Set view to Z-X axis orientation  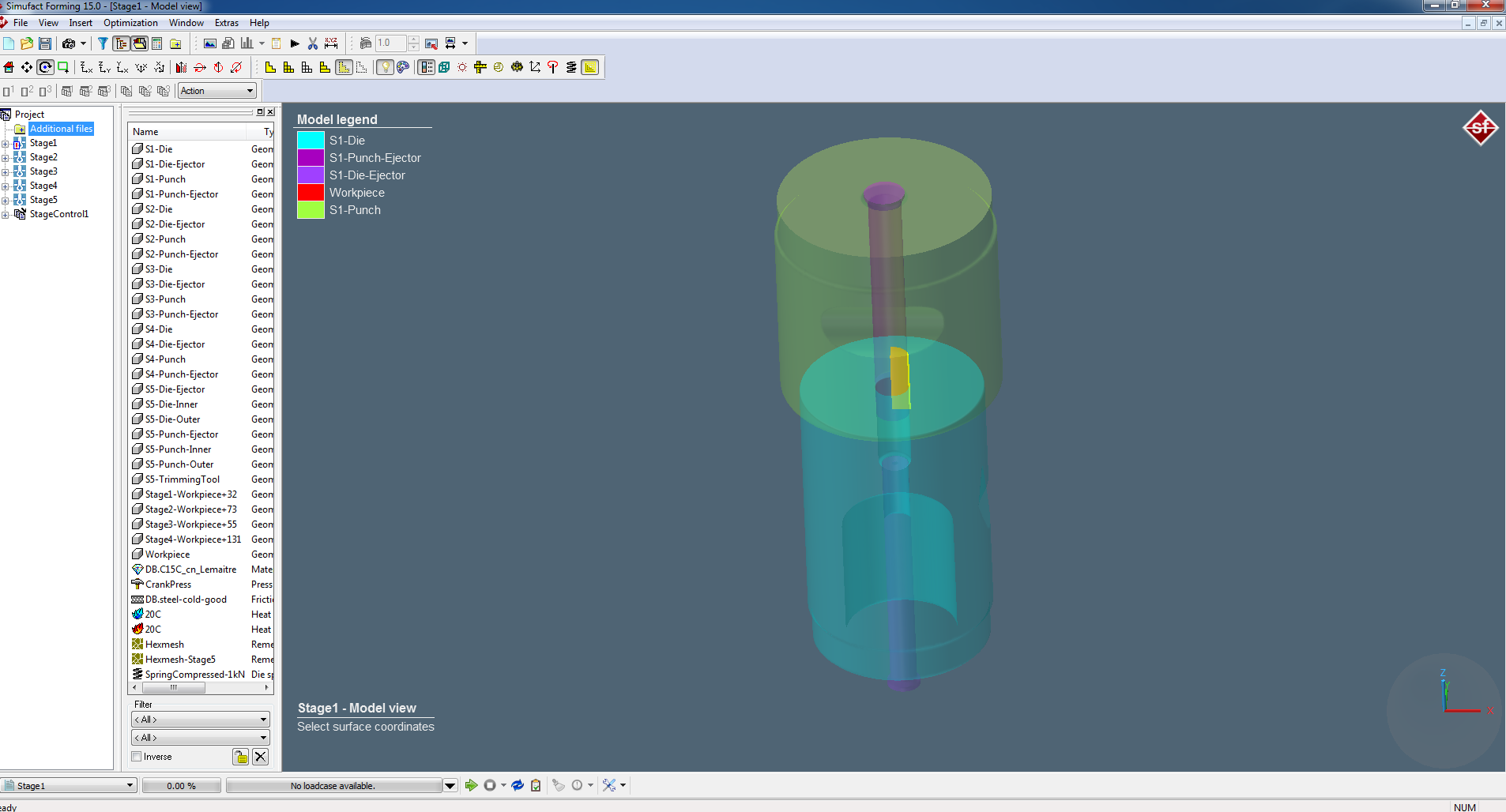87,67
